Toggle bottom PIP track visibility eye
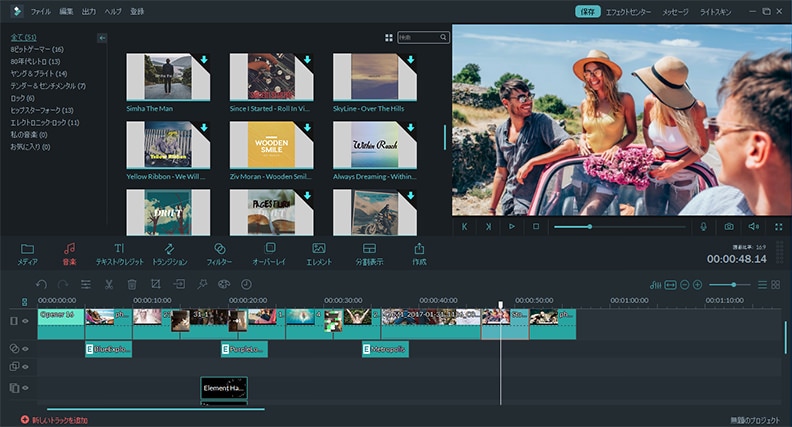Viewport: 792px width, 427px height. coord(25,388)
